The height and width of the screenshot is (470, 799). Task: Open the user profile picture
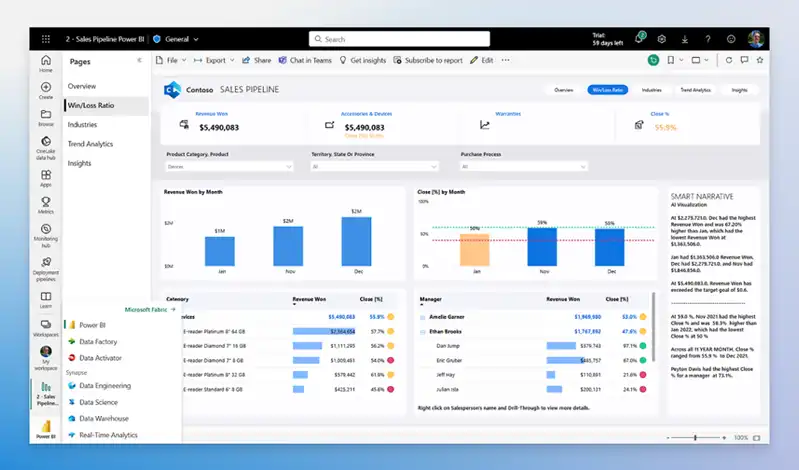point(756,39)
